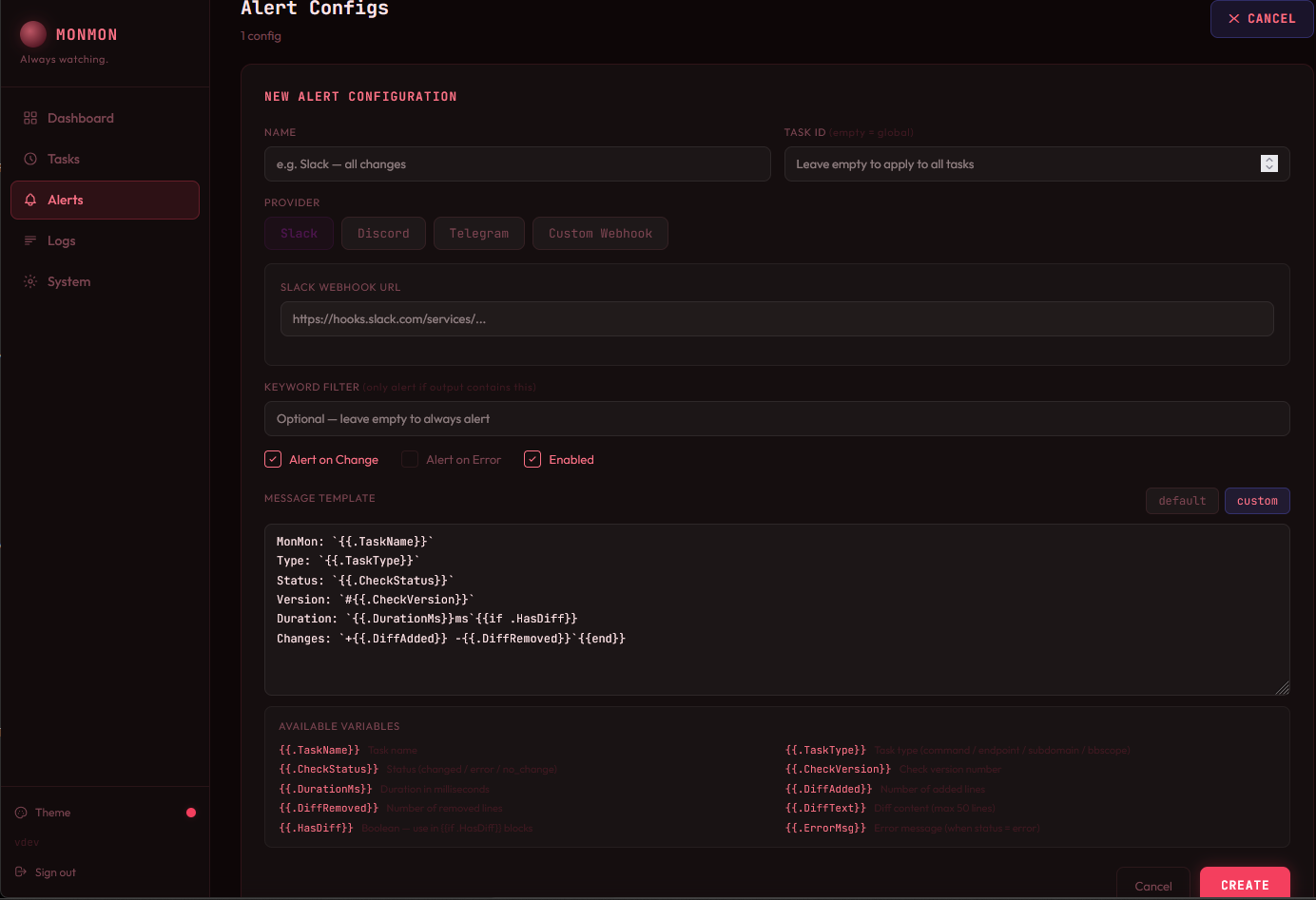
Task: Focus the Slack Webhook URL field
Action: [x=776, y=319]
